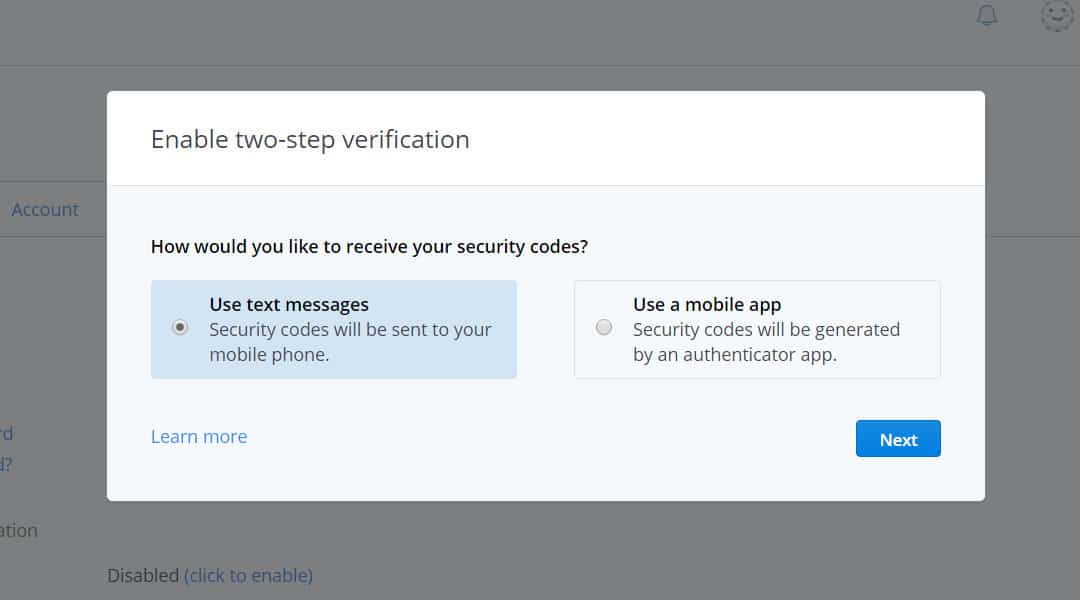1080x600 pixels.
Task: Click the "Use text messages" heading label
Action: (x=289, y=305)
